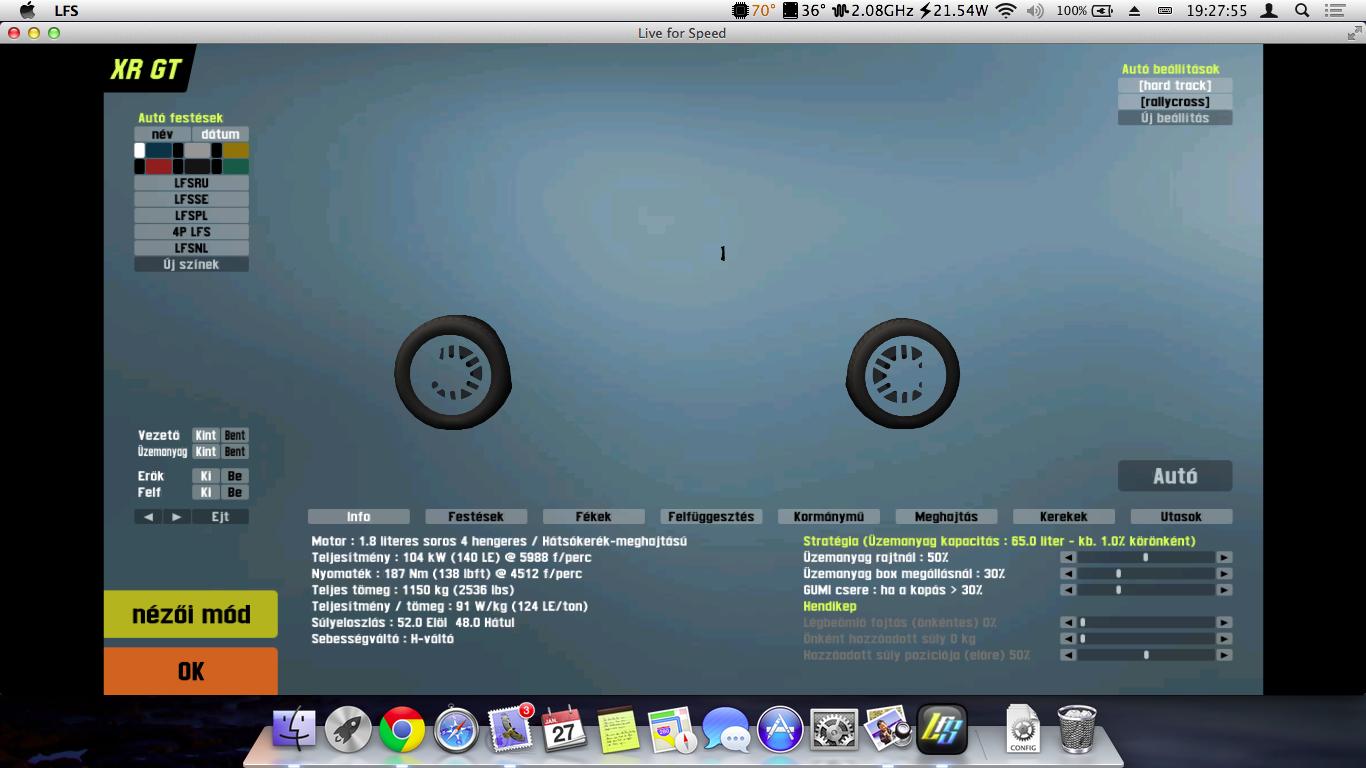
Task: Turn Felf off with Ki
Action: 206,493
